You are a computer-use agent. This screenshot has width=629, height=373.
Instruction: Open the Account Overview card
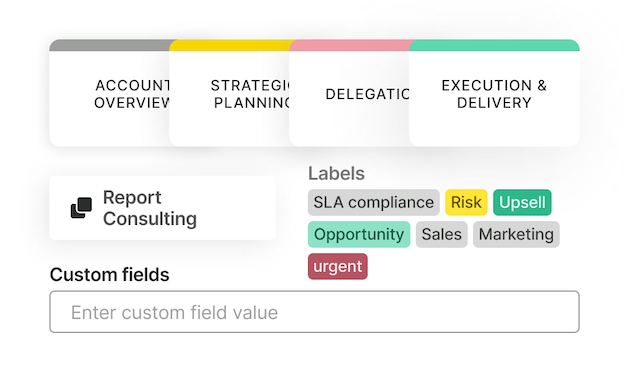(x=109, y=93)
